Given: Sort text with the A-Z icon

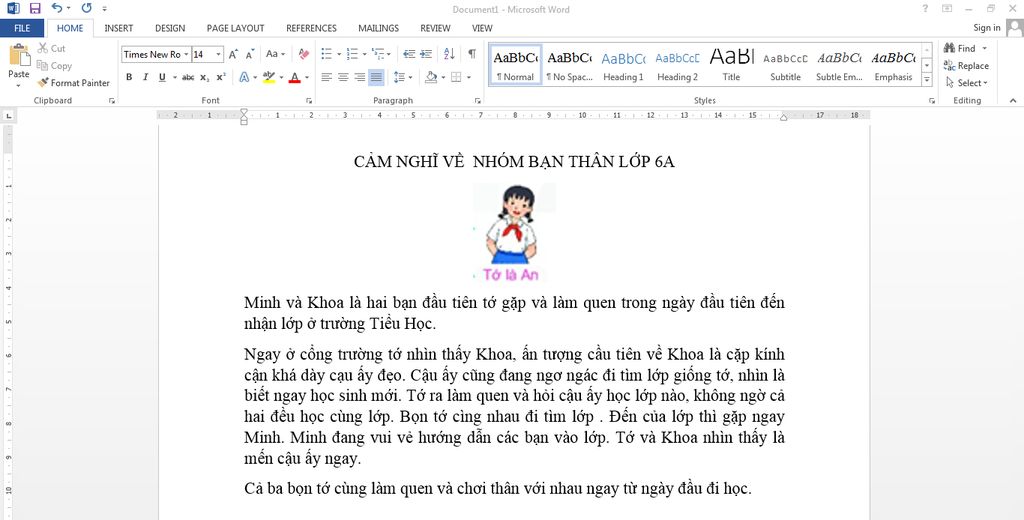Looking at the screenshot, I should [x=449, y=54].
